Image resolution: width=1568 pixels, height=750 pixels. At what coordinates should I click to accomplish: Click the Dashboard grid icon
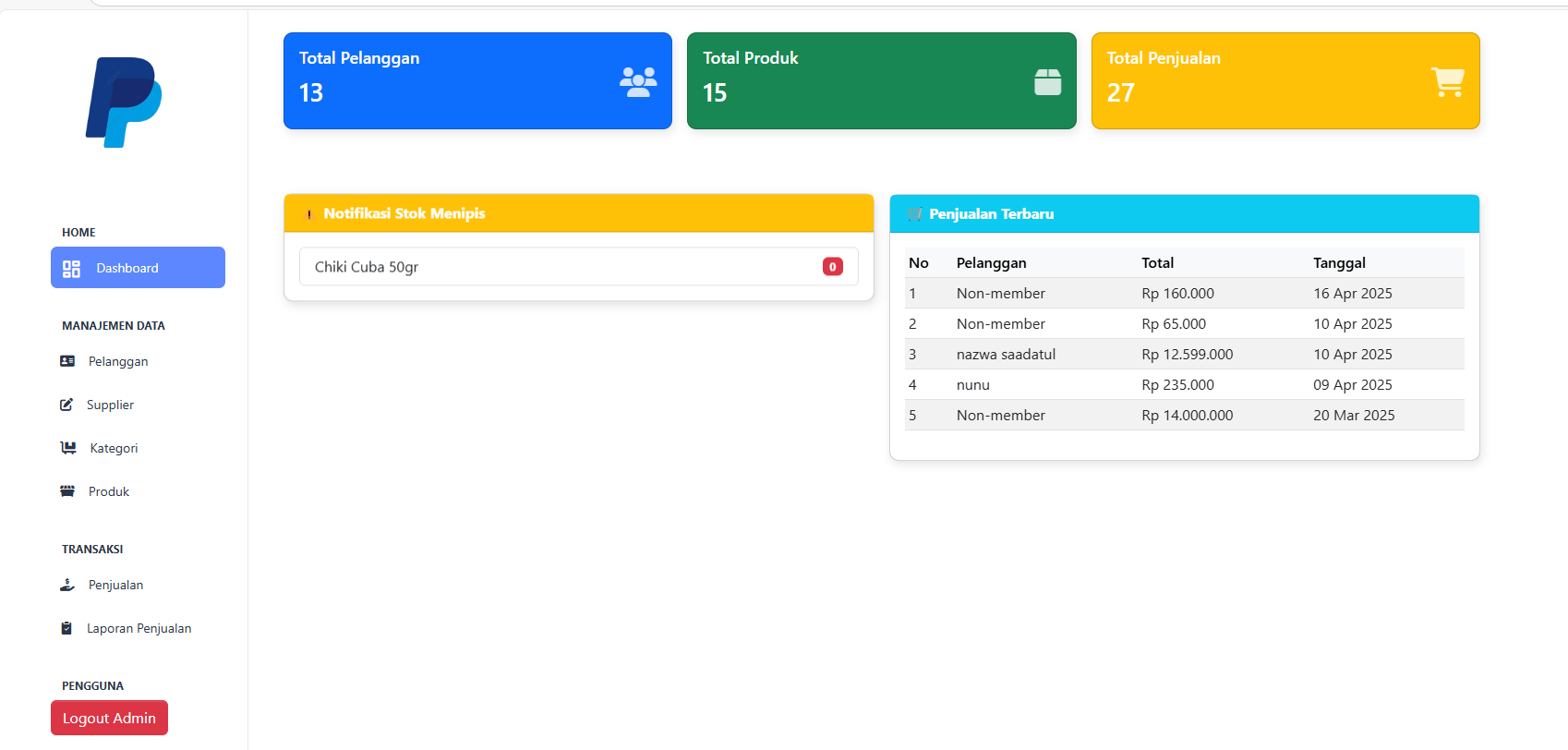(x=71, y=269)
